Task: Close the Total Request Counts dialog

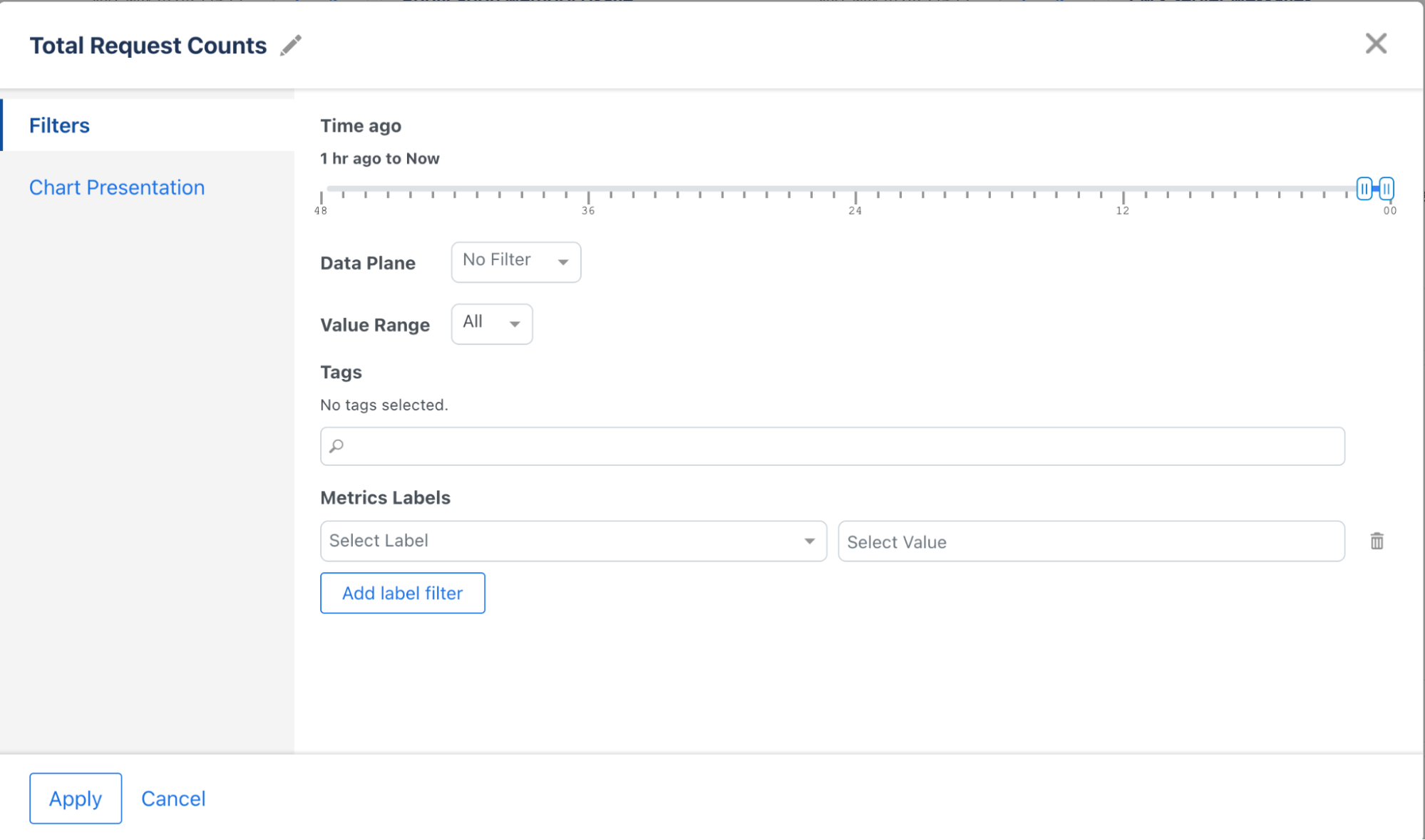Action: 1376,43
